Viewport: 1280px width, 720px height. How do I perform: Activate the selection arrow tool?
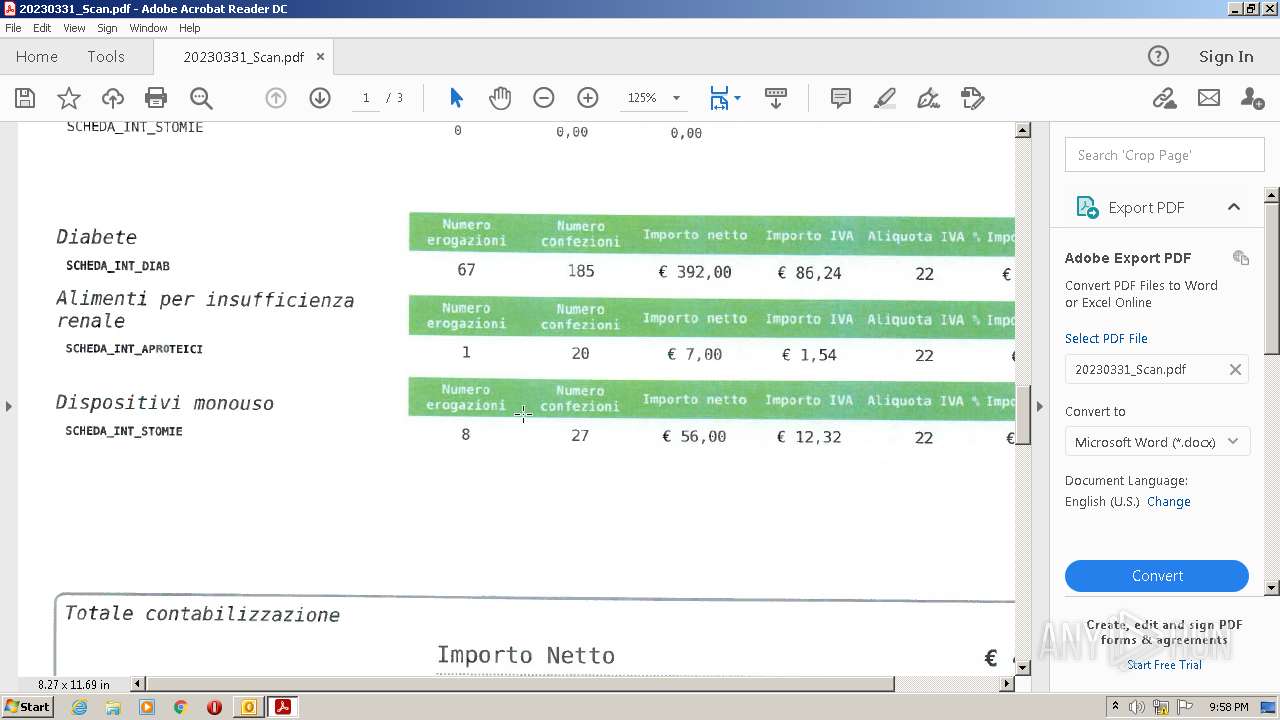click(457, 98)
